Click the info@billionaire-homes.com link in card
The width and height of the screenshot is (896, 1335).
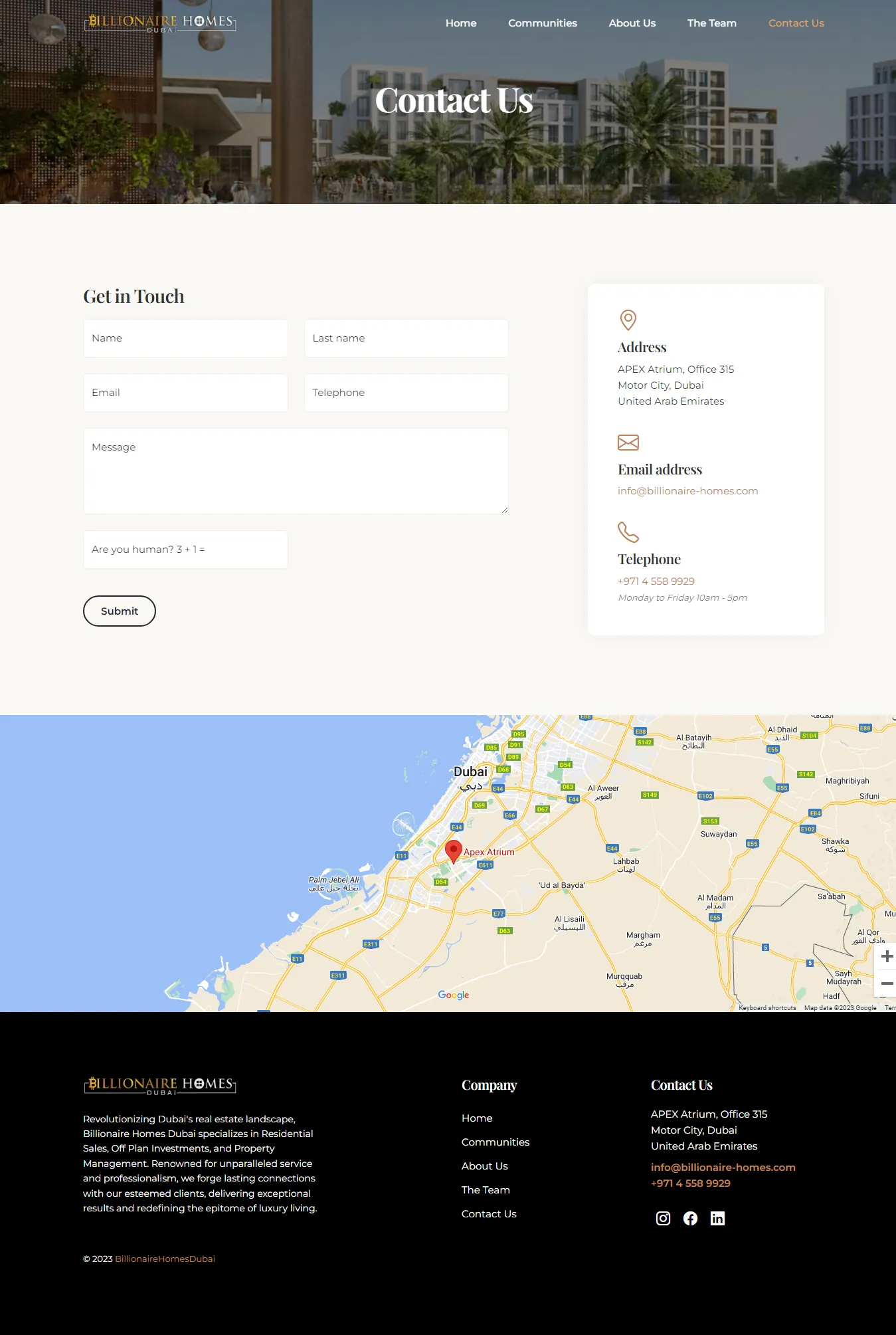[x=687, y=491]
